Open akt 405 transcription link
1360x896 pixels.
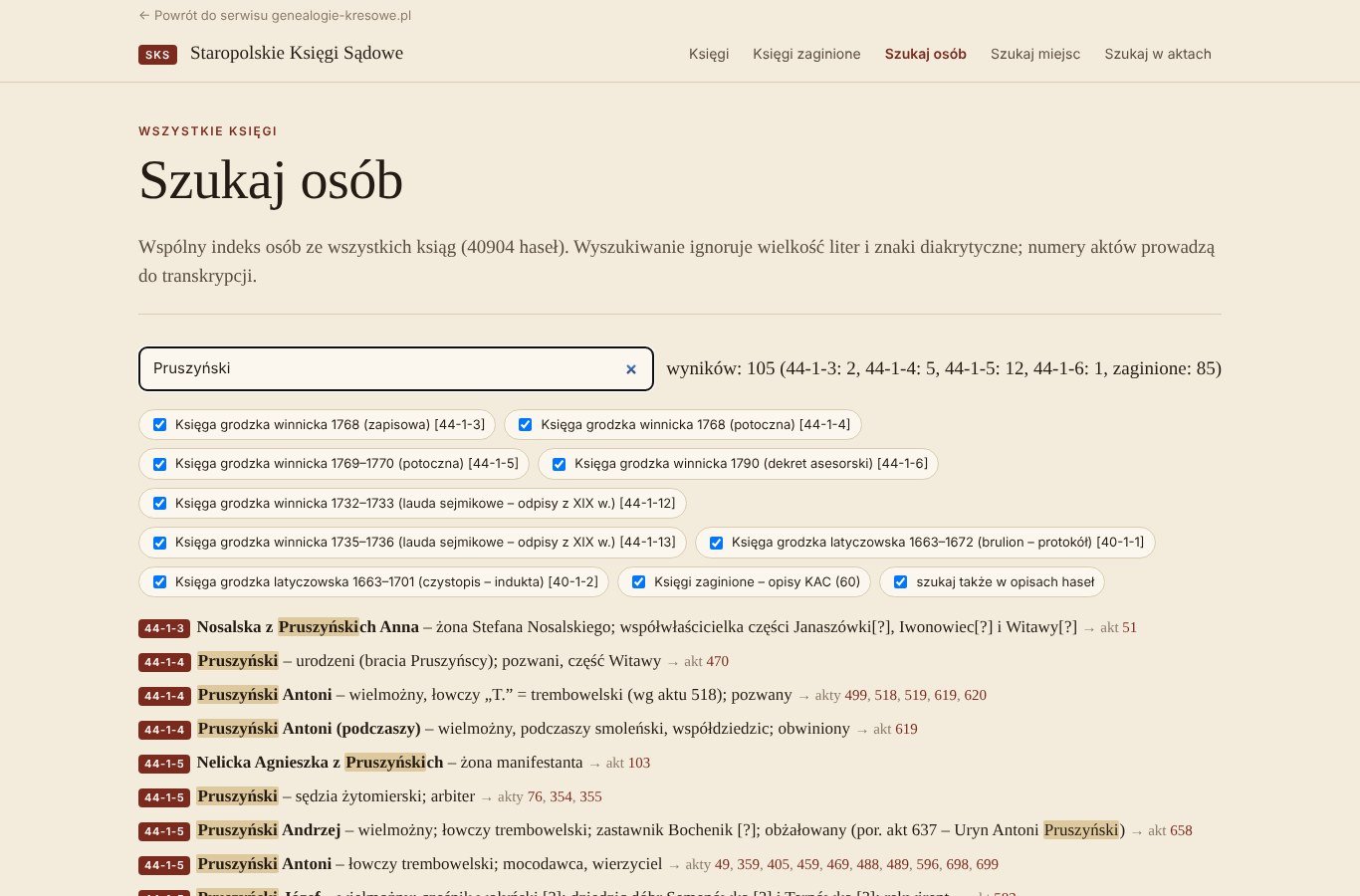coord(779,865)
